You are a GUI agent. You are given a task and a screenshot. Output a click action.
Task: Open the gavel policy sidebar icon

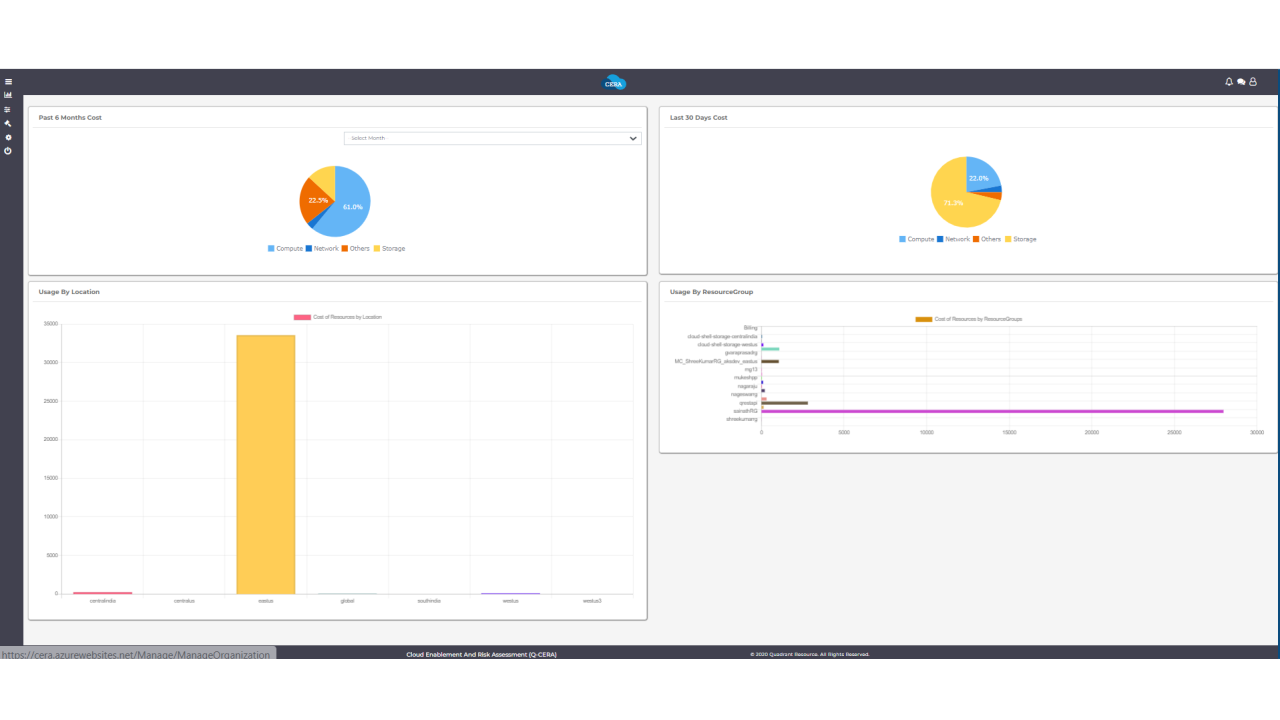pos(8,123)
